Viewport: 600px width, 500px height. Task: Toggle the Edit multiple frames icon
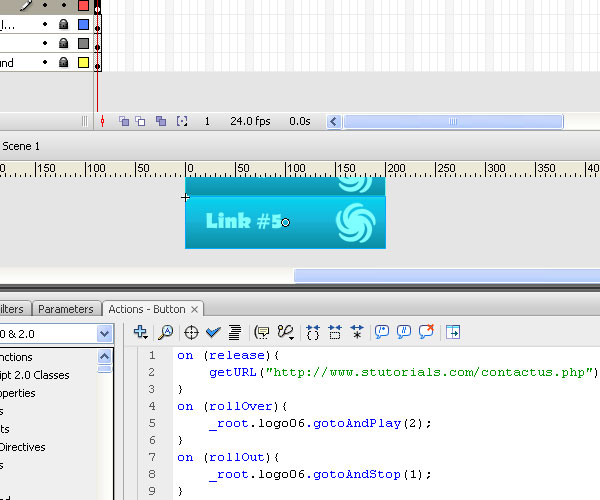(161, 121)
